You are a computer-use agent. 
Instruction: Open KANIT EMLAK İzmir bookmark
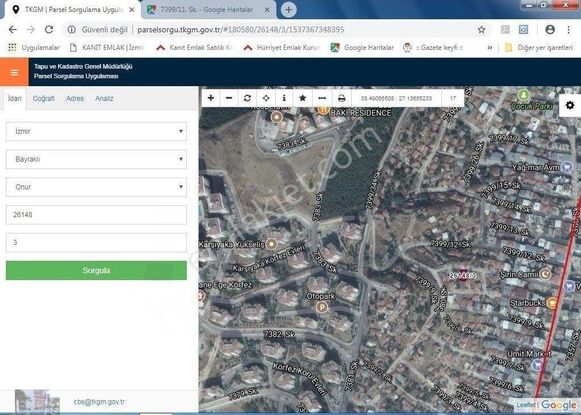point(107,47)
